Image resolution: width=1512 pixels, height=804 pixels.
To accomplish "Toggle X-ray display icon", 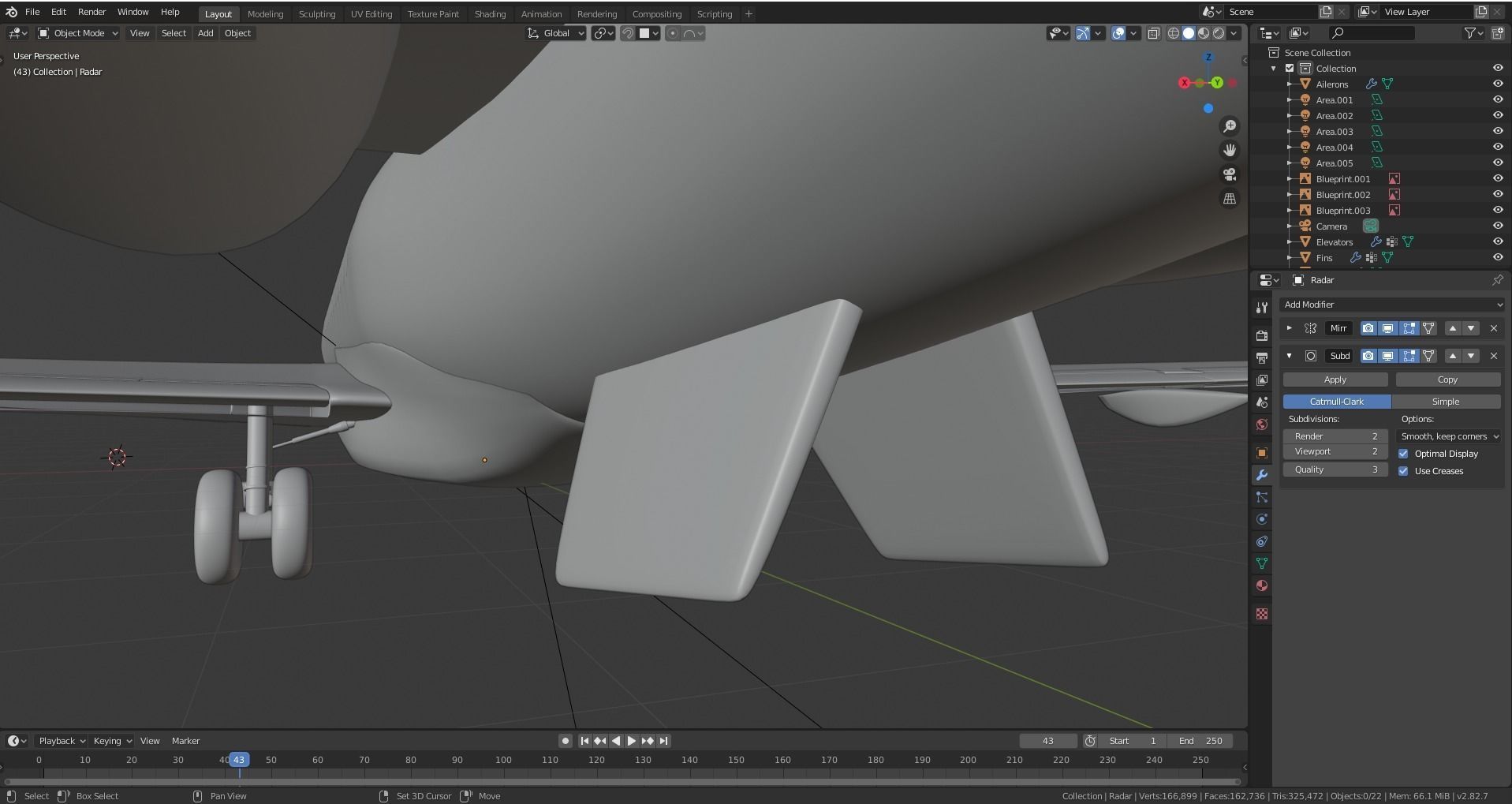I will pos(1154,33).
